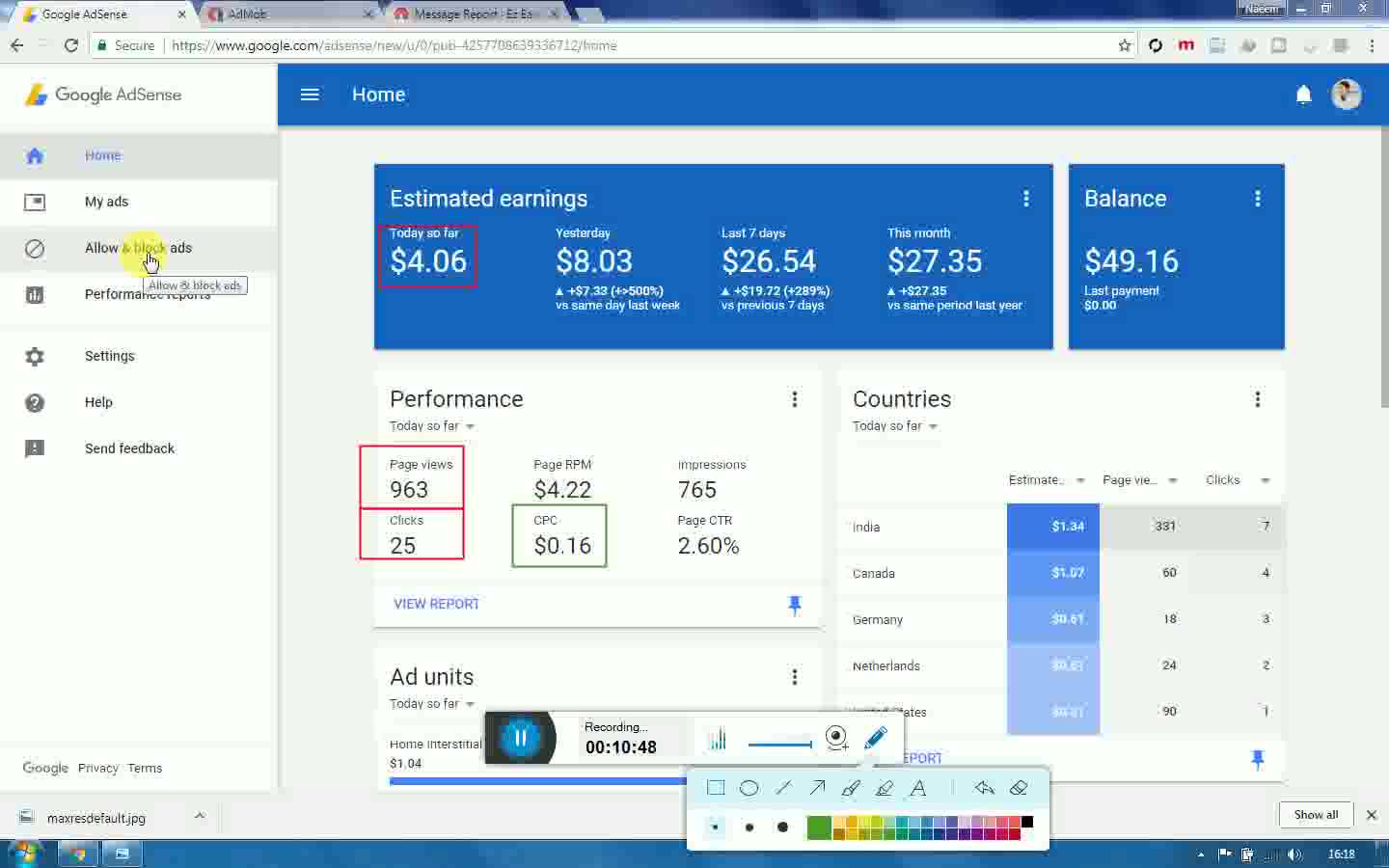Viewport: 1389px width, 868px height.
Task: Select the line drawing tool
Action: pos(783,788)
